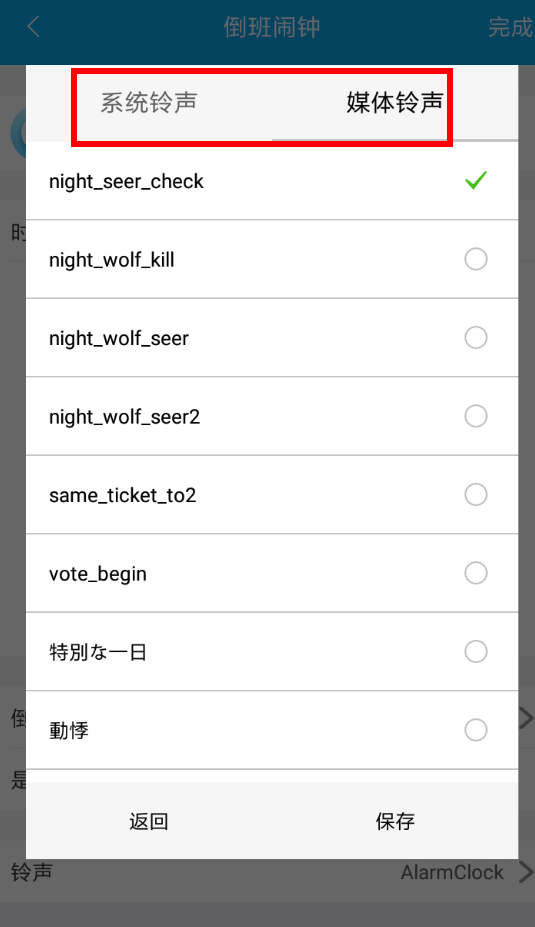Select the night_seer_check ringtone row
This screenshot has width=535, height=927.
pos(272,181)
